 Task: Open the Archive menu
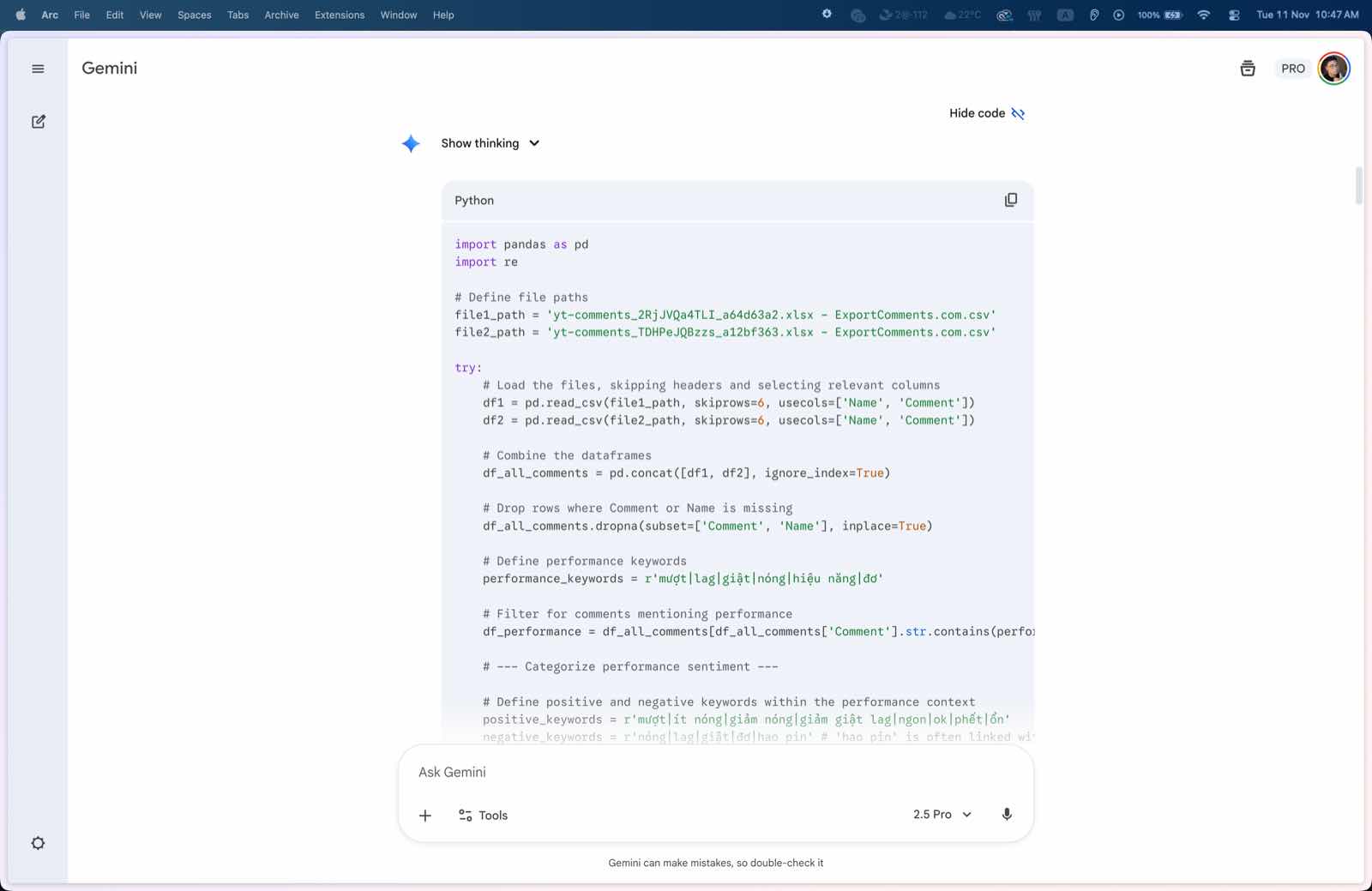click(281, 15)
